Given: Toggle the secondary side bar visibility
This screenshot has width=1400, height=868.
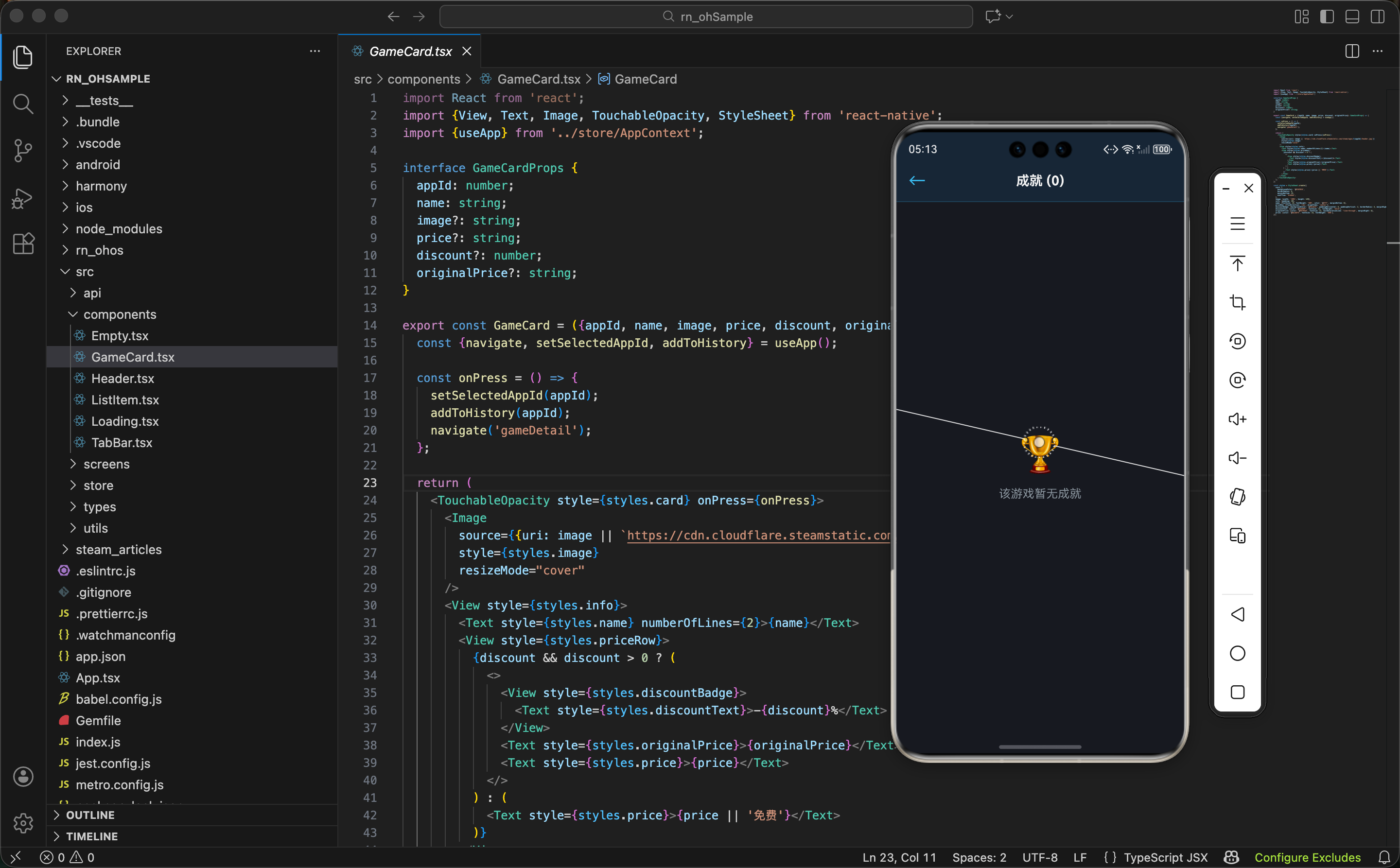Looking at the screenshot, I should (1377, 17).
